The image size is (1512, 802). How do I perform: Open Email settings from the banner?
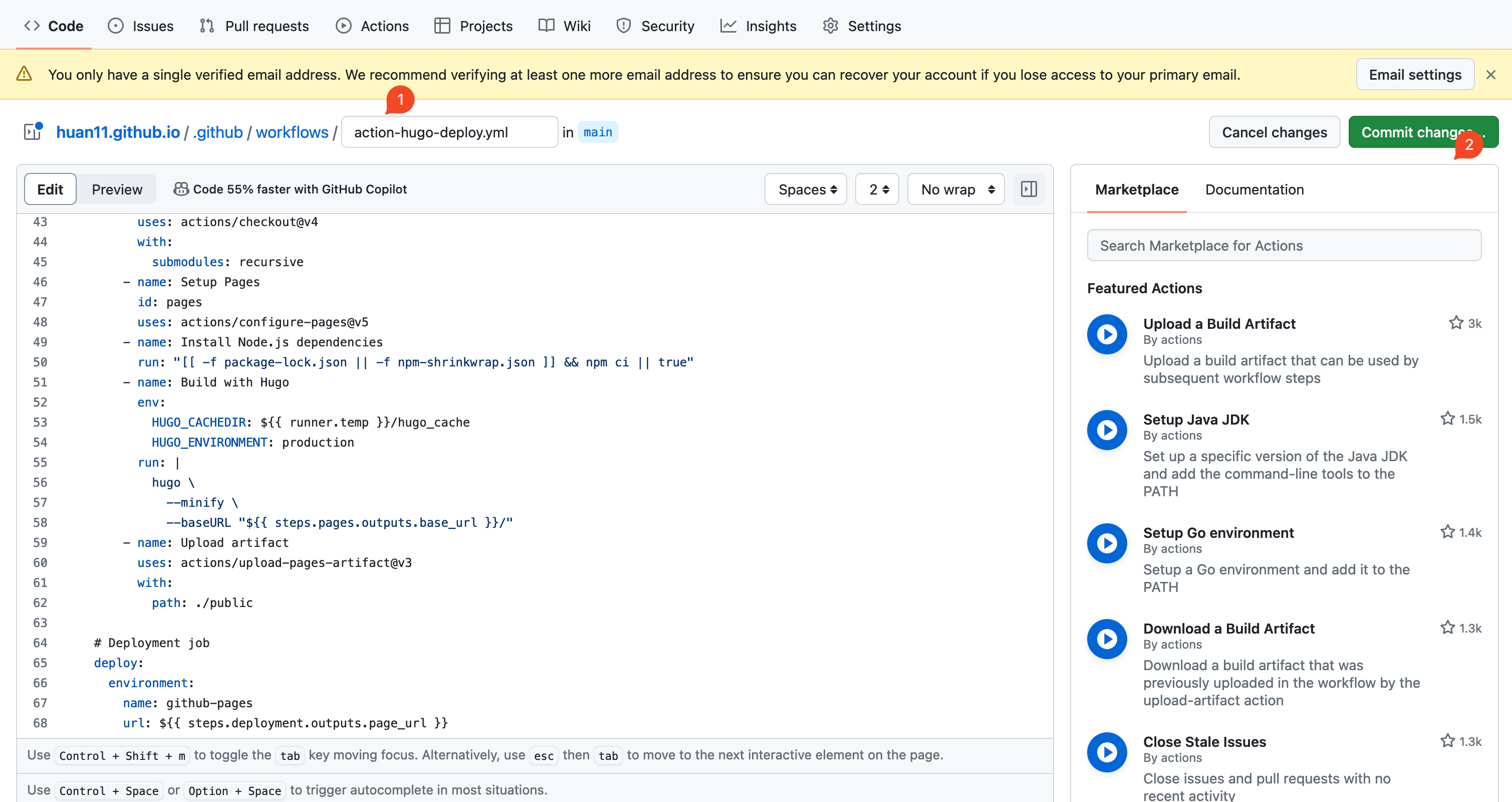[1415, 74]
